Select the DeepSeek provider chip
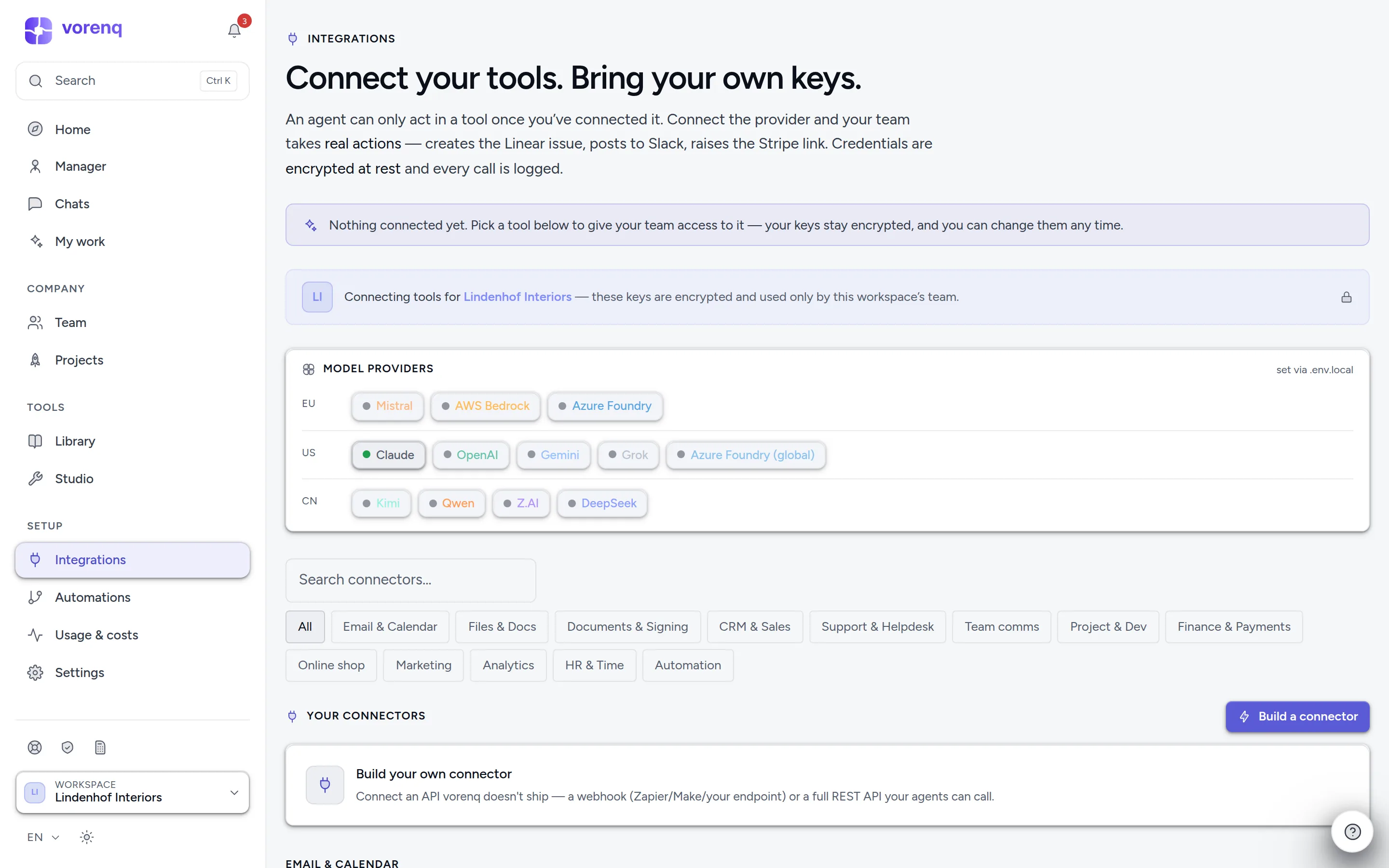Viewport: 1389px width, 868px height. tap(602, 503)
